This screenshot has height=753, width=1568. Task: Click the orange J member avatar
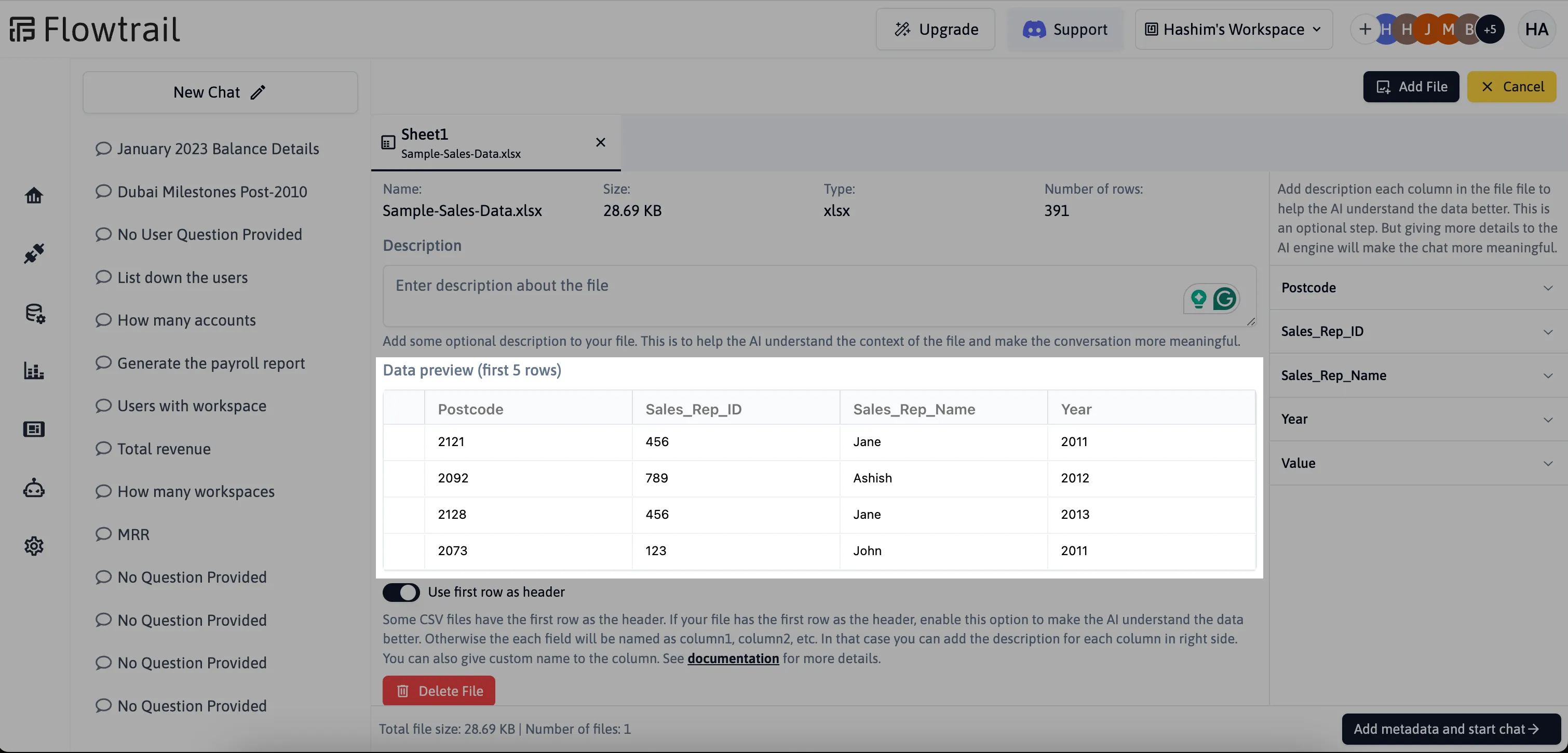point(1427,29)
